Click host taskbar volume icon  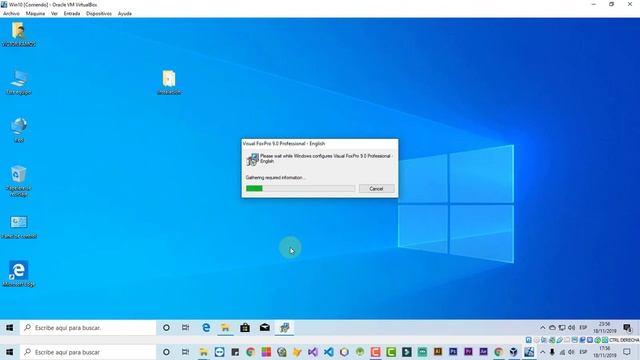pyautogui.click(x=571, y=352)
